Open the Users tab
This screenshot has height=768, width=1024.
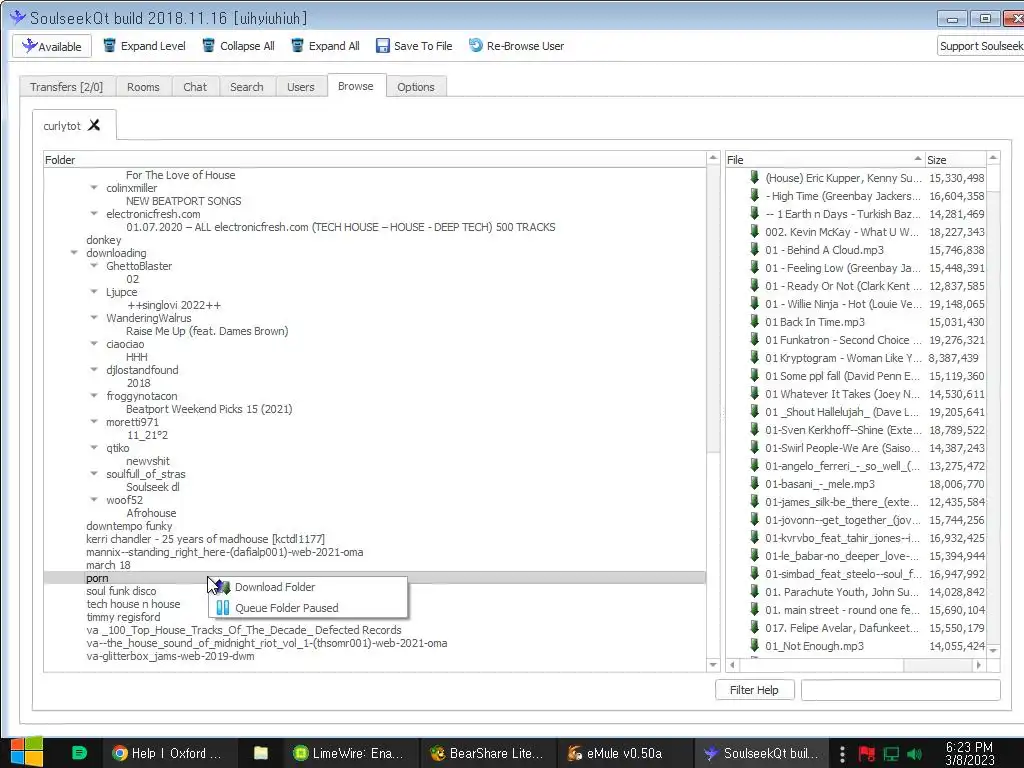tap(300, 87)
